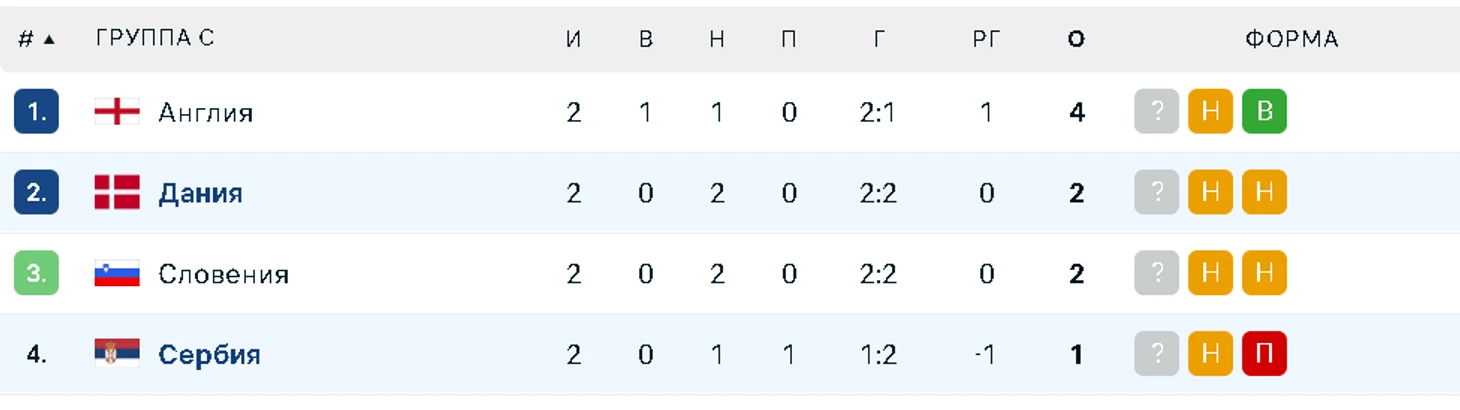Viewport: 1460px width, 410px height.
Task: Open the Дания team link
Action: point(200,193)
